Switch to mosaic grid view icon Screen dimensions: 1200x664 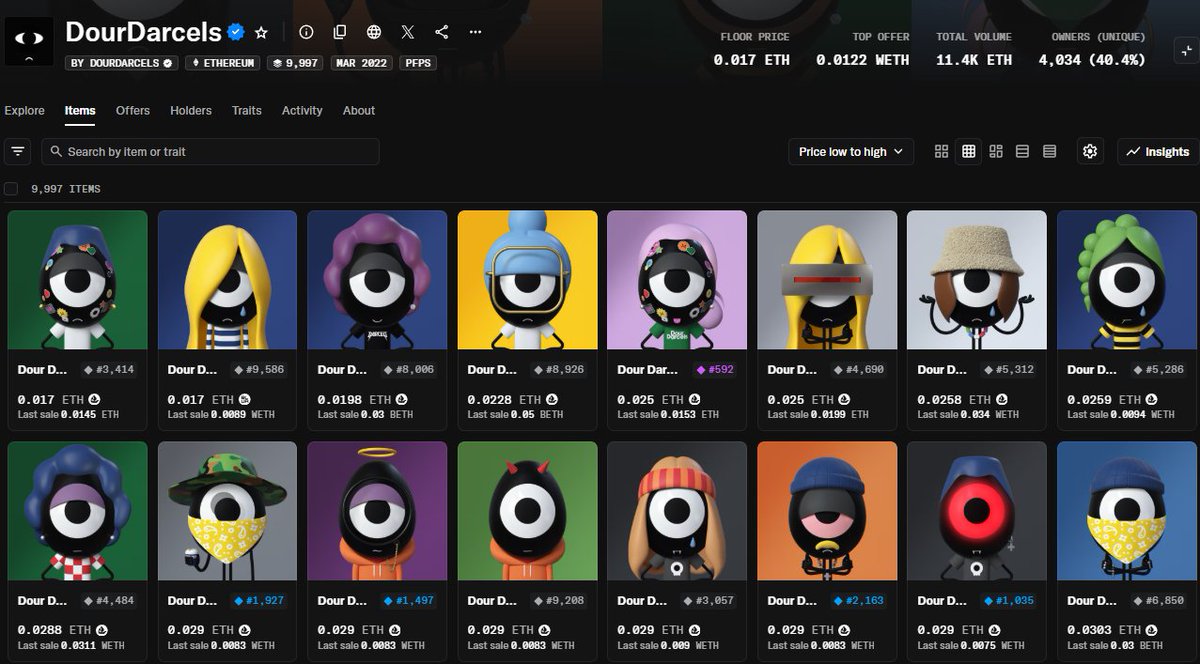[x=996, y=151]
